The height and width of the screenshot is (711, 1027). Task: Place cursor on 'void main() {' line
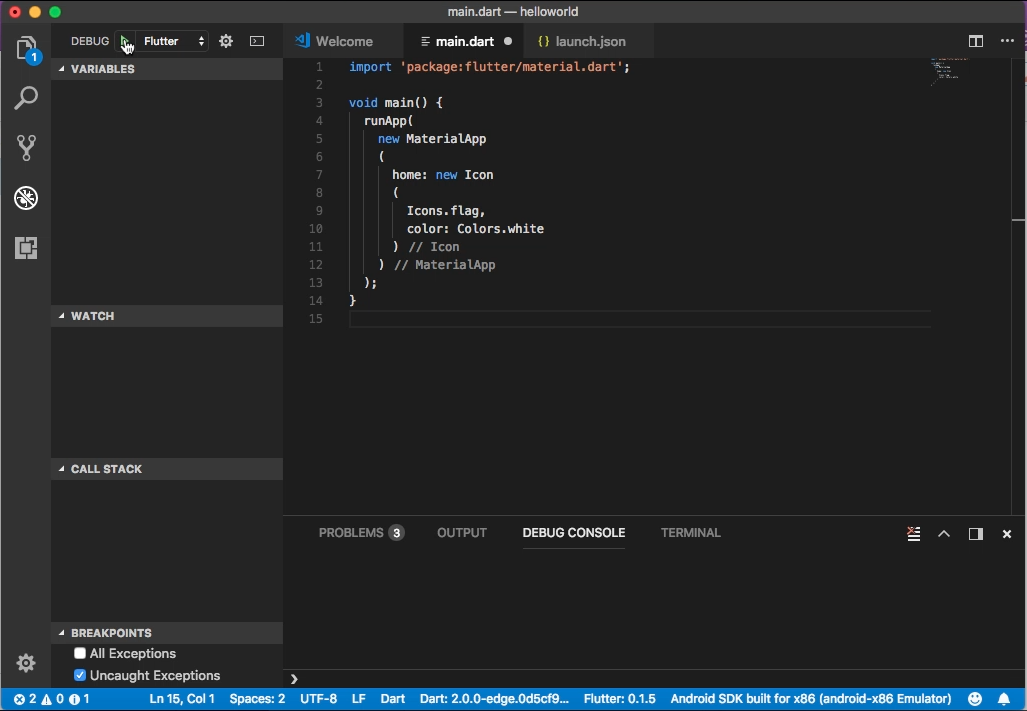point(396,103)
